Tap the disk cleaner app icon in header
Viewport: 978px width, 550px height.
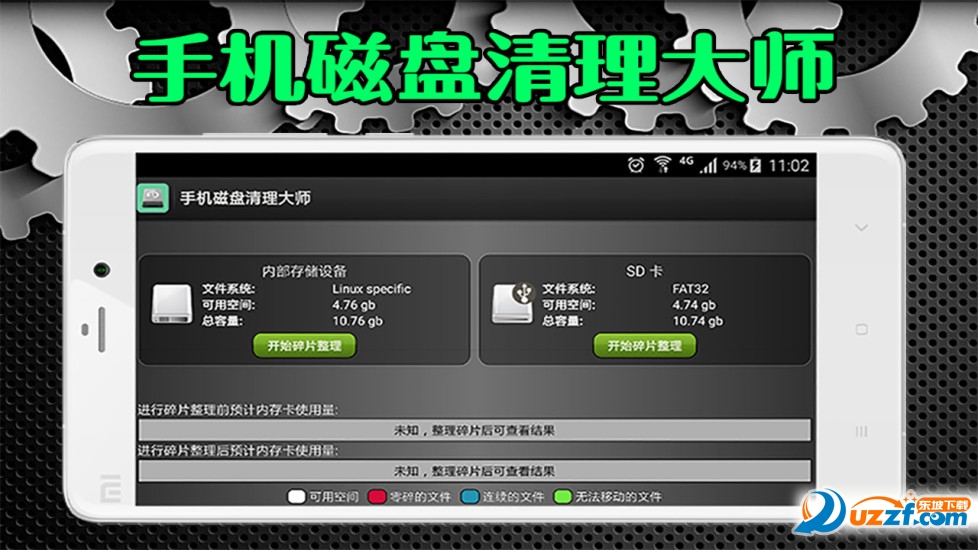(153, 198)
